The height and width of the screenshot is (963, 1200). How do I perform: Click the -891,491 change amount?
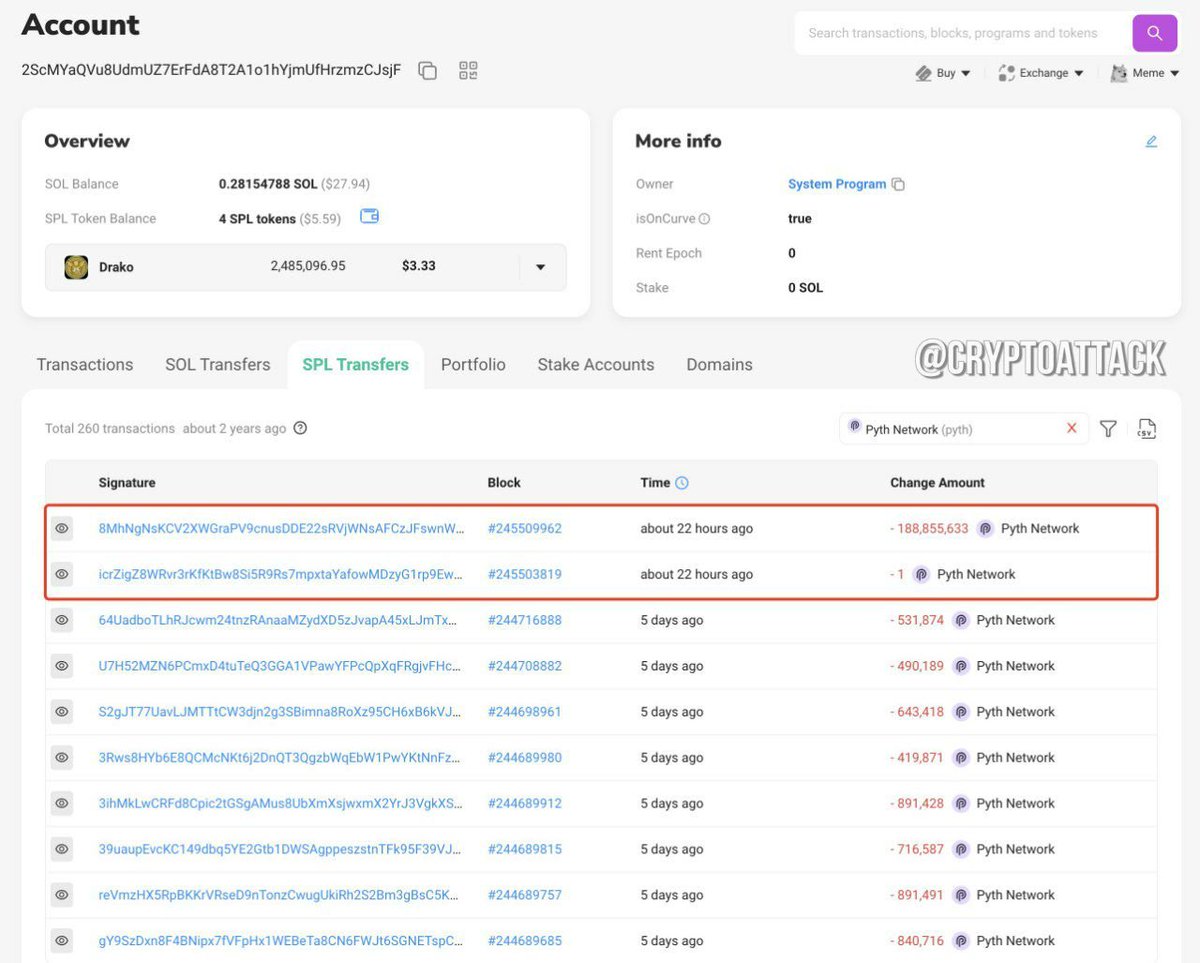click(917, 895)
